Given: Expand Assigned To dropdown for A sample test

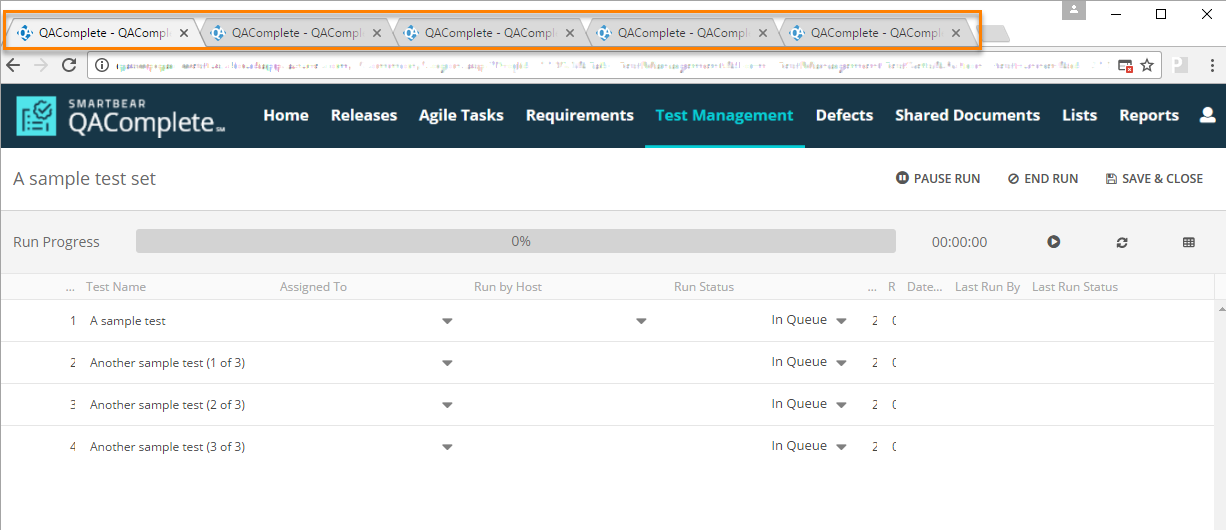Looking at the screenshot, I should click(447, 321).
